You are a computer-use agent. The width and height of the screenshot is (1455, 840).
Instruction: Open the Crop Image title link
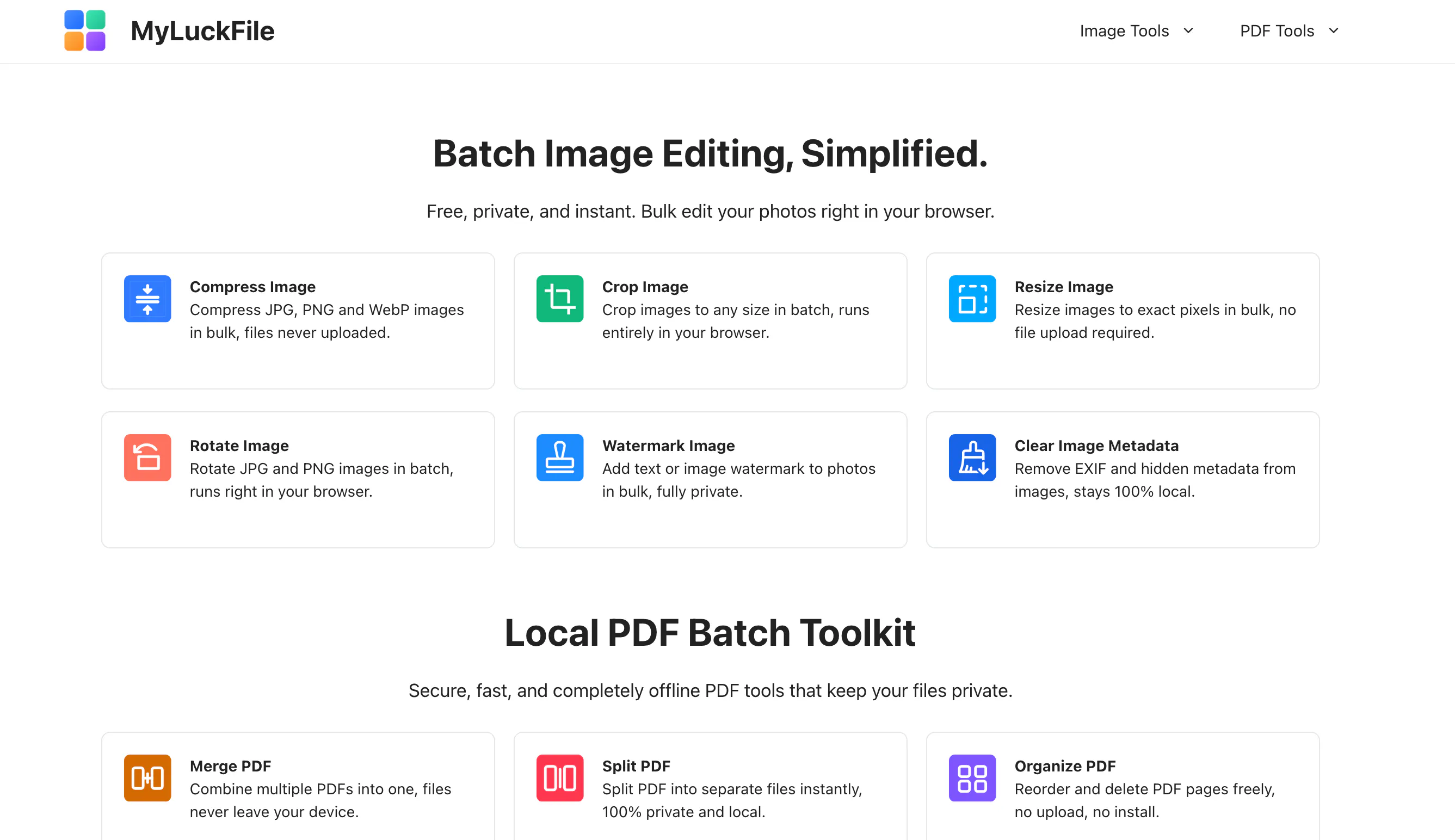[645, 287]
